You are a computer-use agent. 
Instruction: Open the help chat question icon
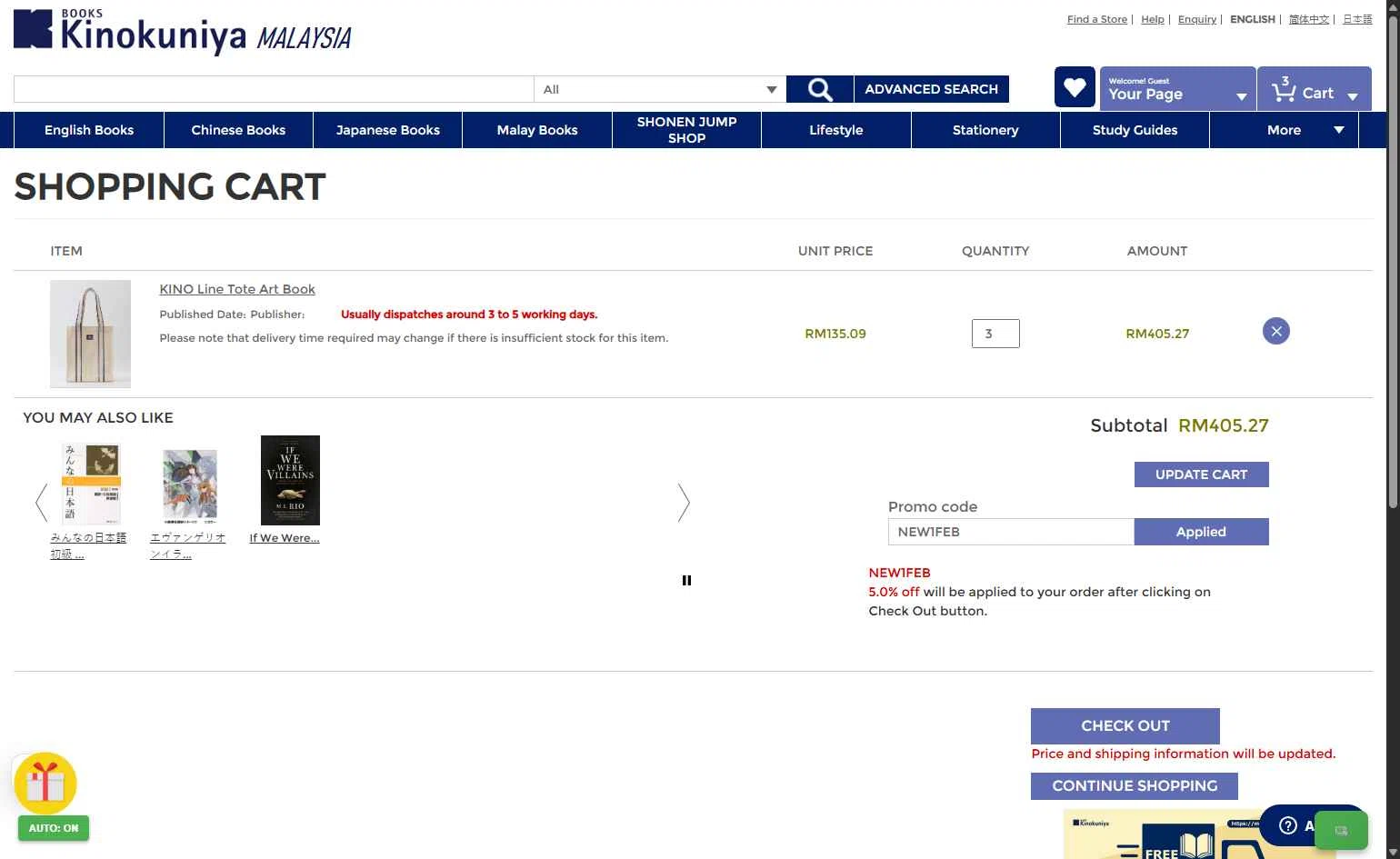pyautogui.click(x=1287, y=825)
